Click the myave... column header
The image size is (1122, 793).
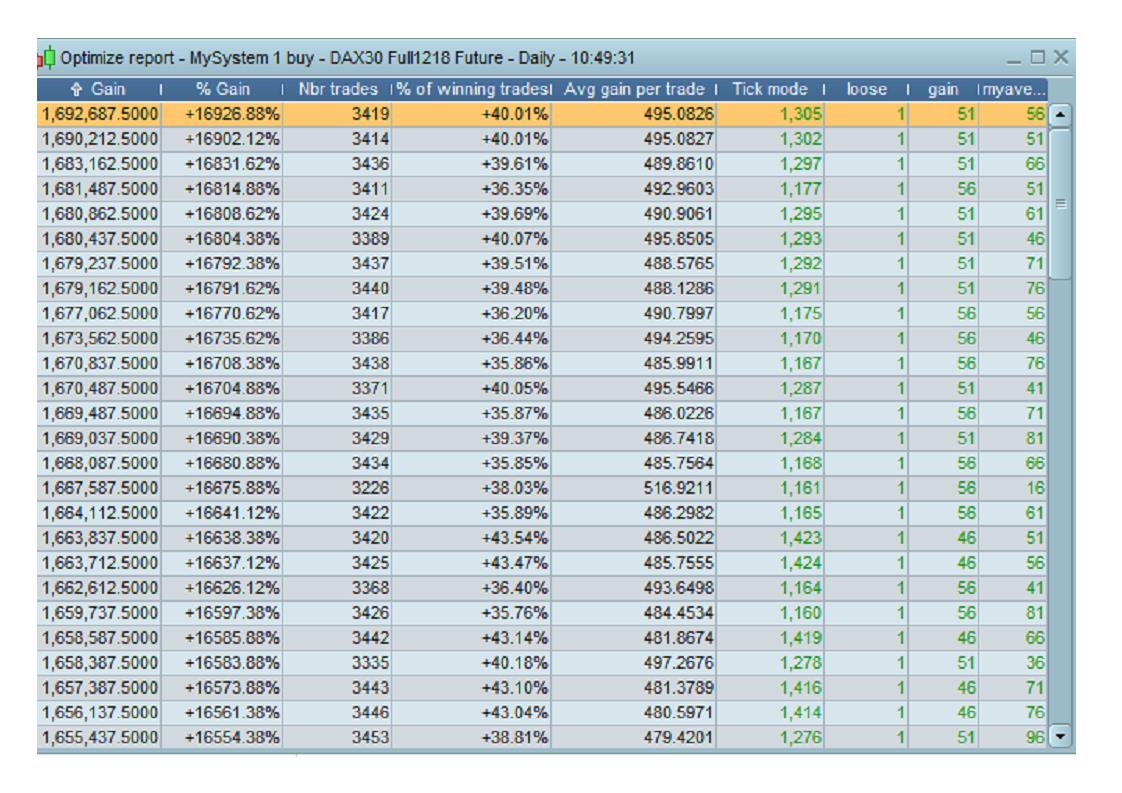coord(1013,89)
